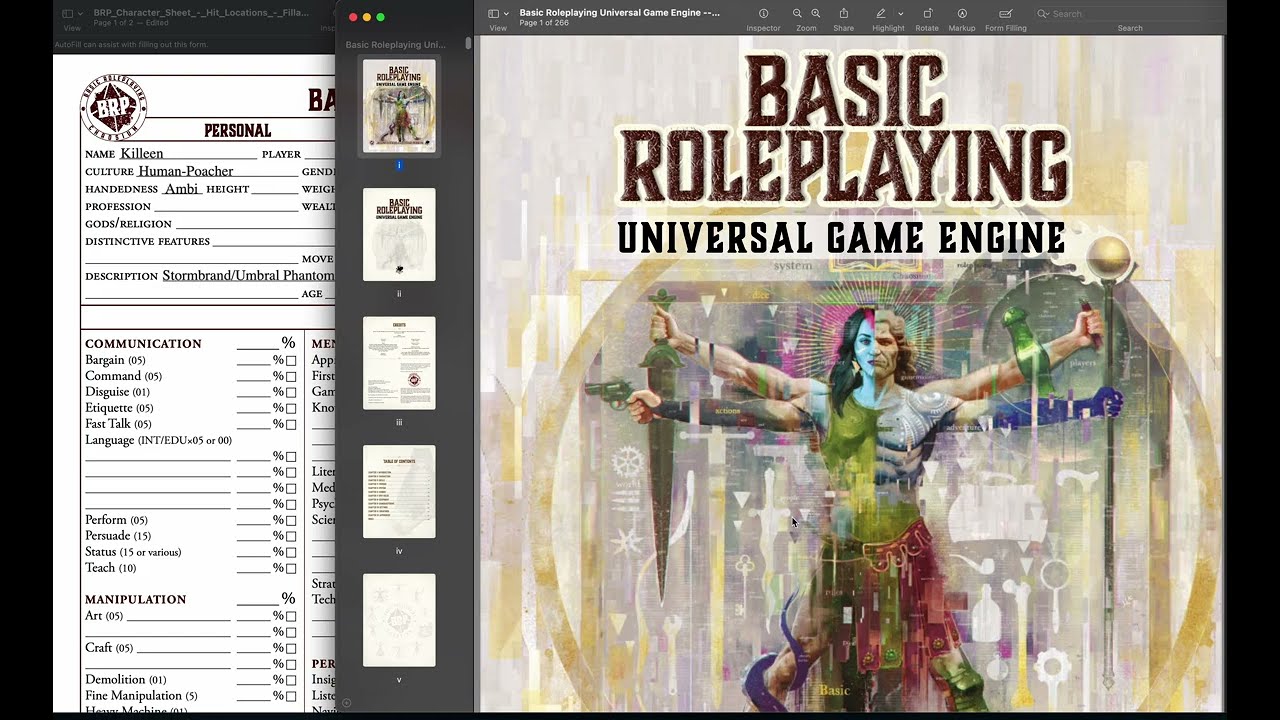The width and height of the screenshot is (1280, 720).
Task: Check the Etiquette skill checkbox
Action: [x=291, y=409]
